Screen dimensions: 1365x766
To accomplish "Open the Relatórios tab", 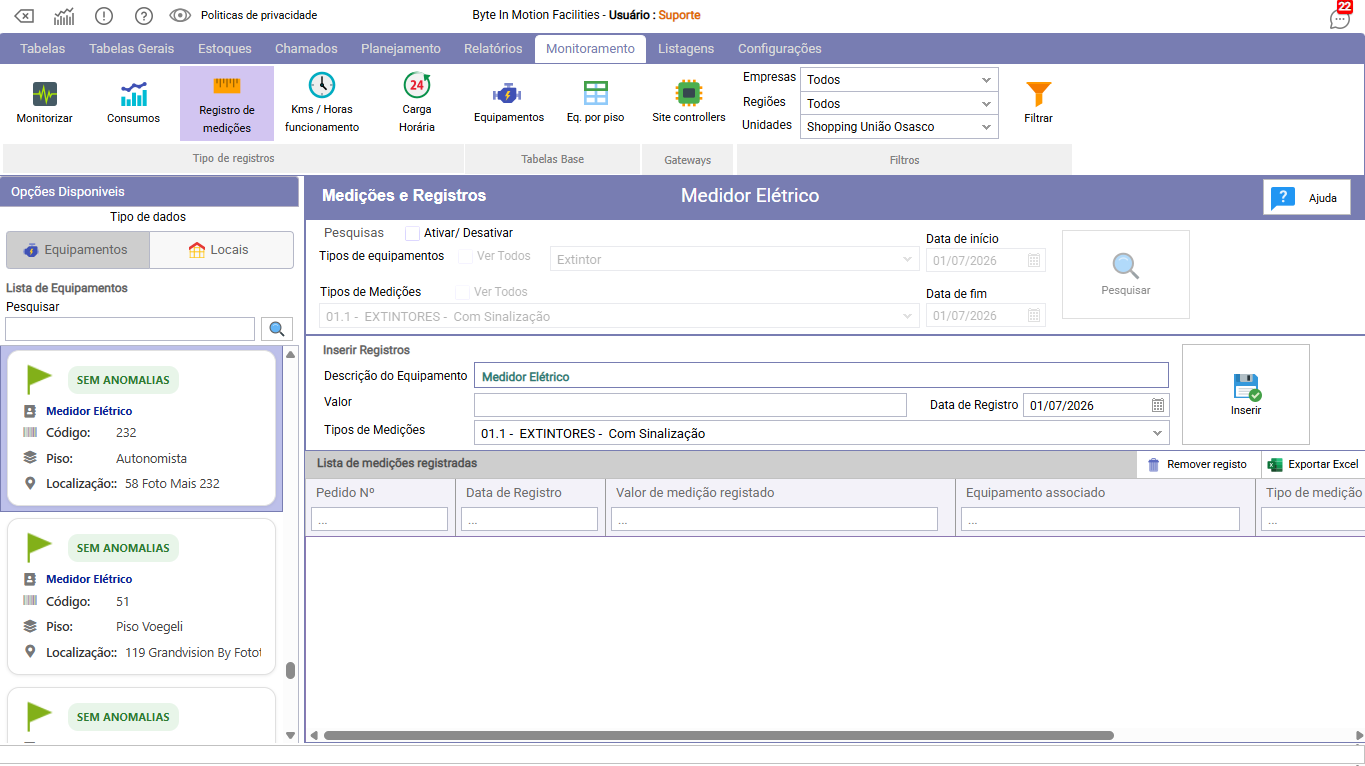I will pyautogui.click(x=493, y=48).
